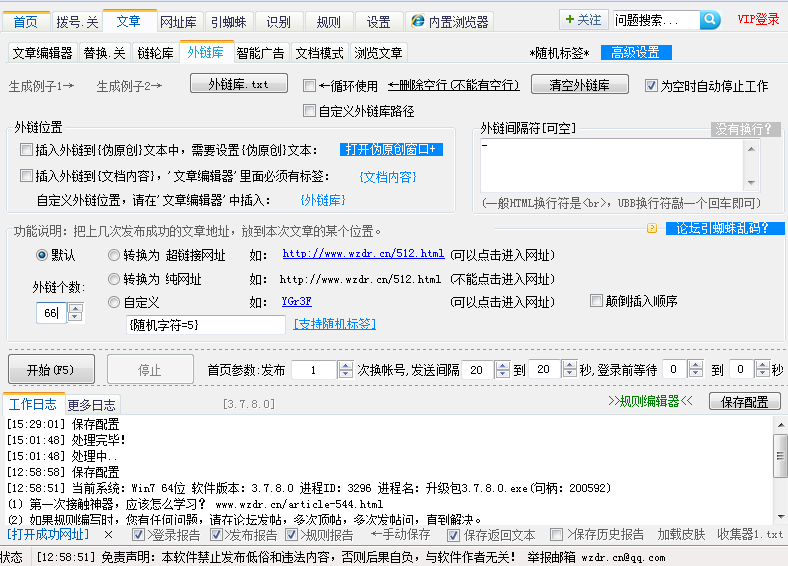
Task: Click the [打开成功网址] link
Action: point(48,534)
